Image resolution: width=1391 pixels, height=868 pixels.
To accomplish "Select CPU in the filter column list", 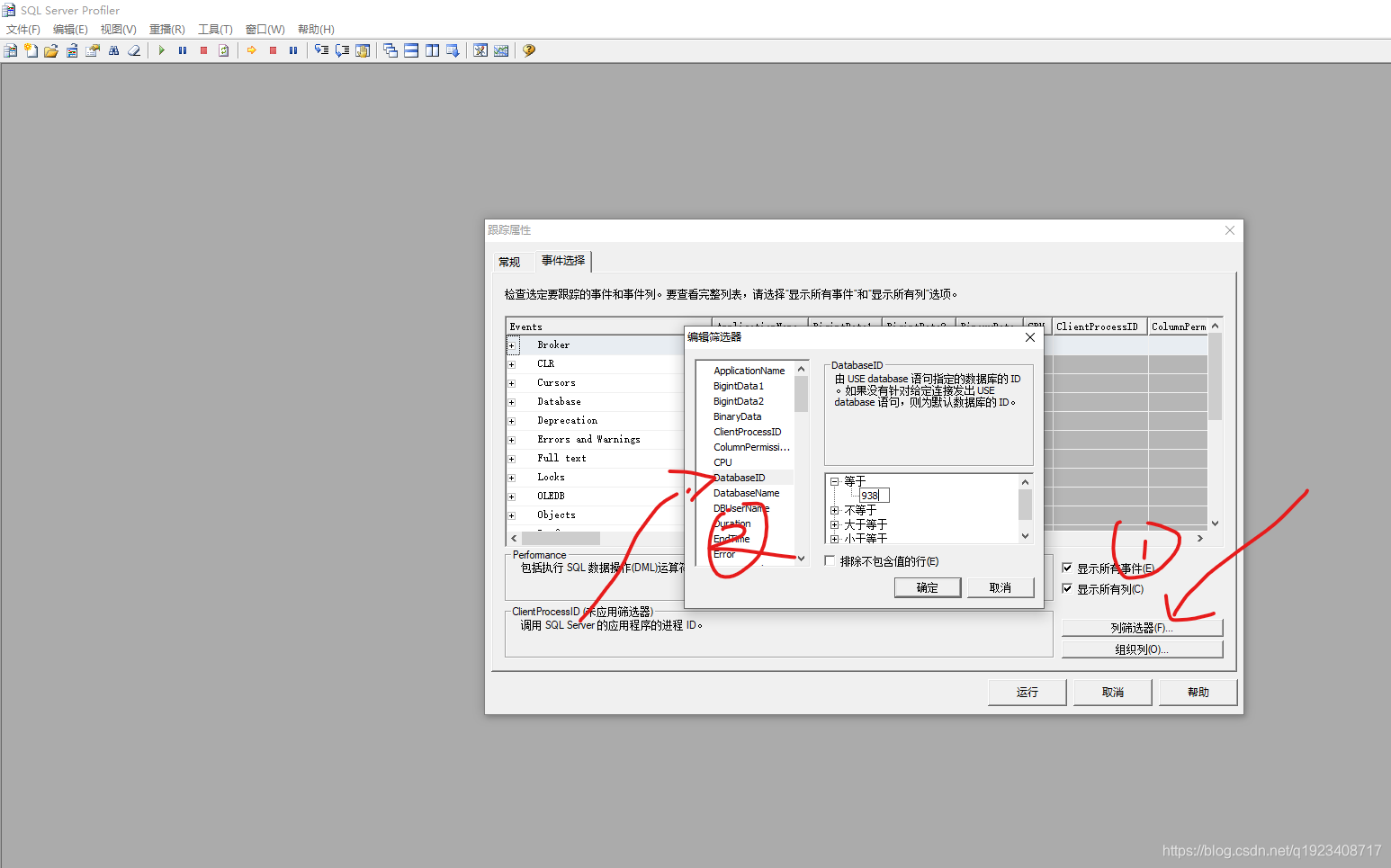I will (x=722, y=462).
